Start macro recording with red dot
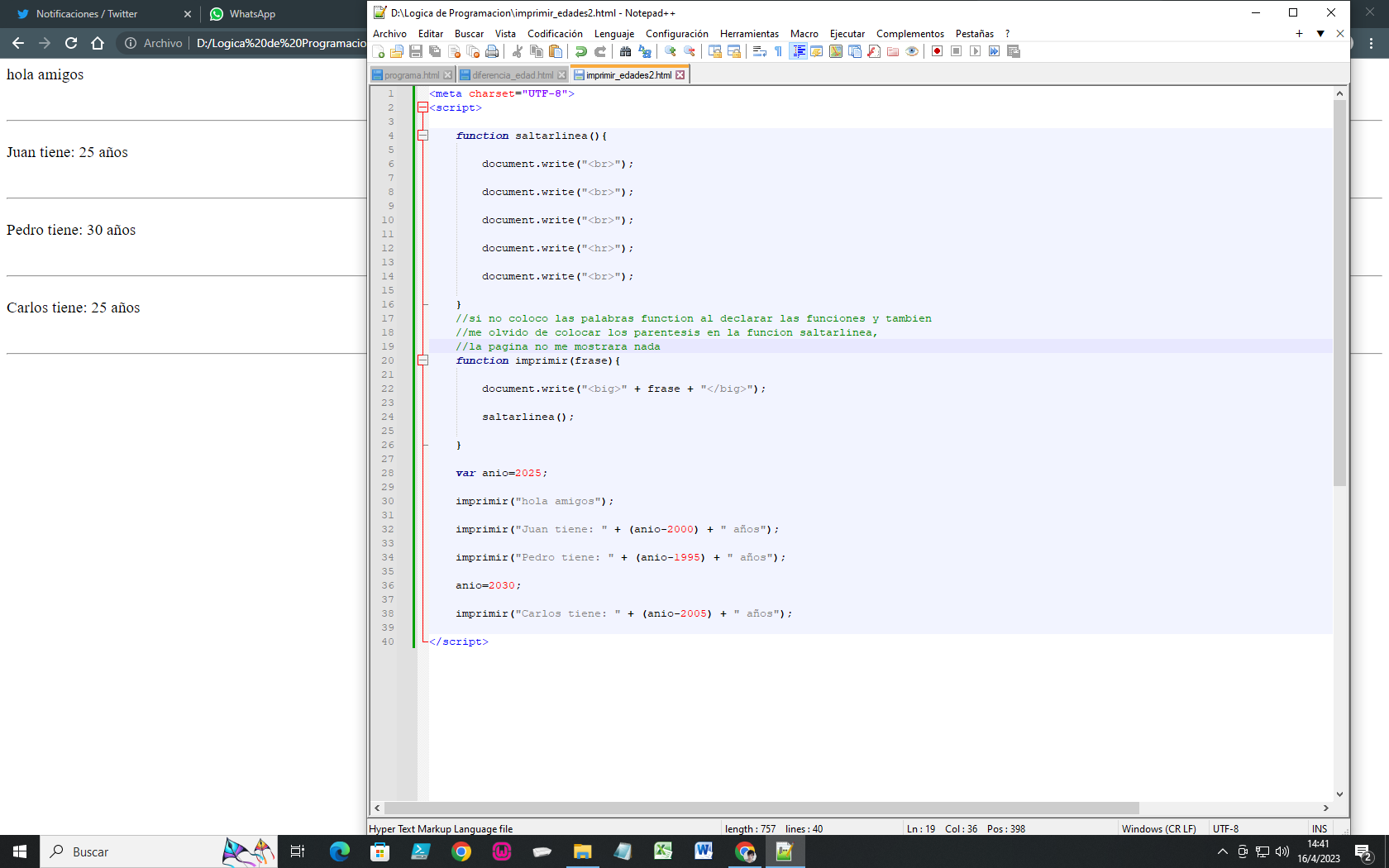The height and width of the screenshot is (868, 1389). 938,51
